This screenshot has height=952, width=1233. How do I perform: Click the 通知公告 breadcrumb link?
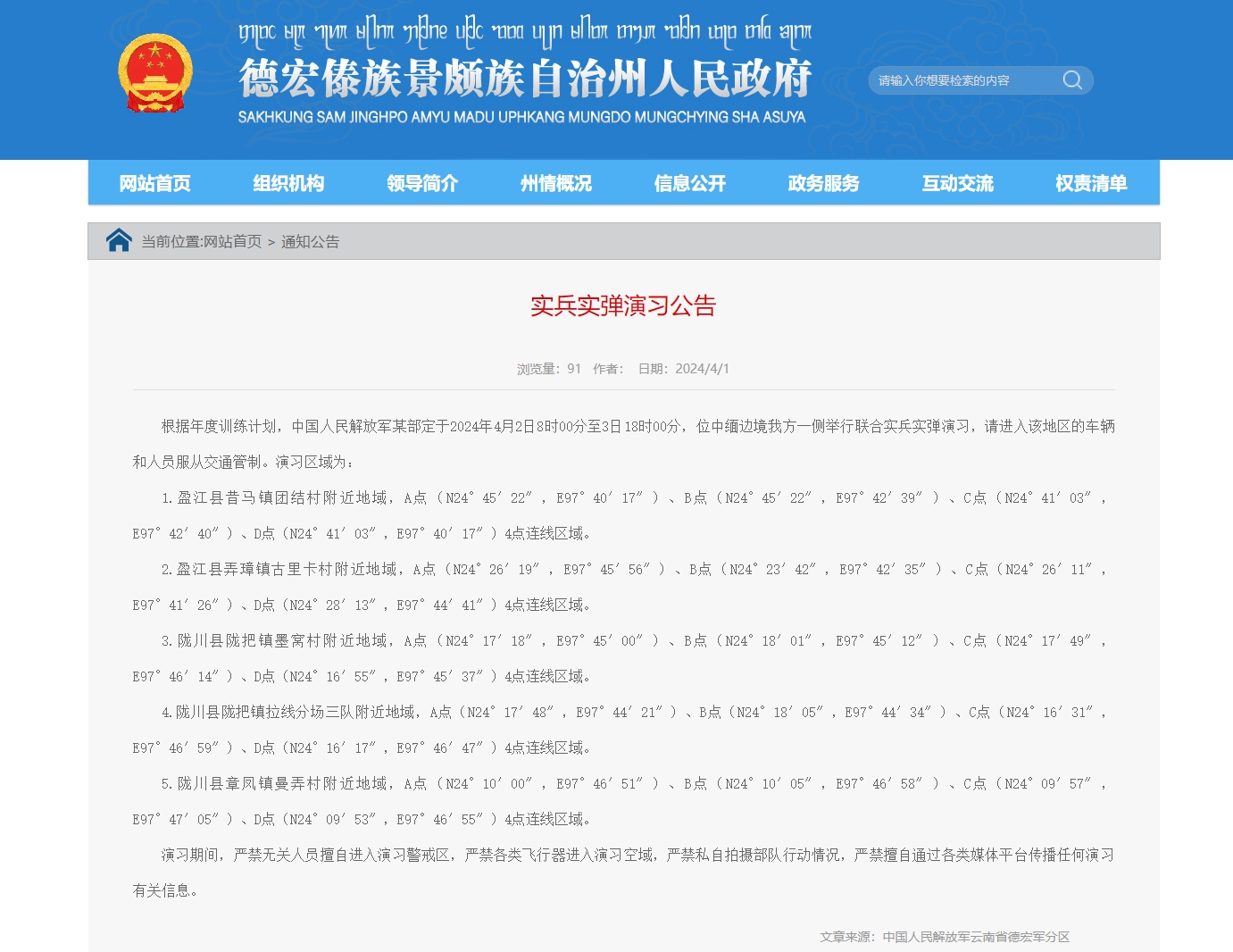point(311,241)
